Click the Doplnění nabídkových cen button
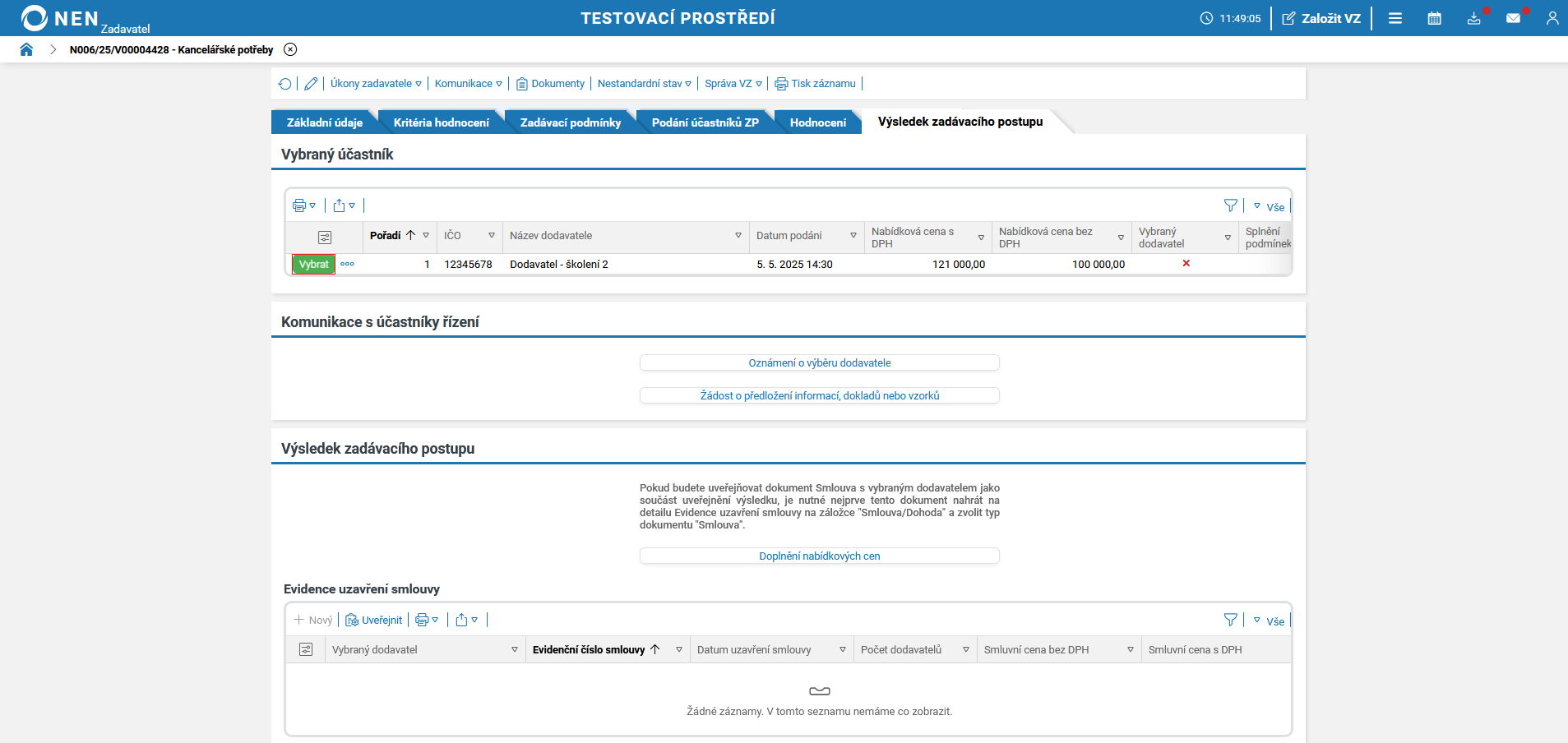The image size is (1568, 743). (x=820, y=556)
